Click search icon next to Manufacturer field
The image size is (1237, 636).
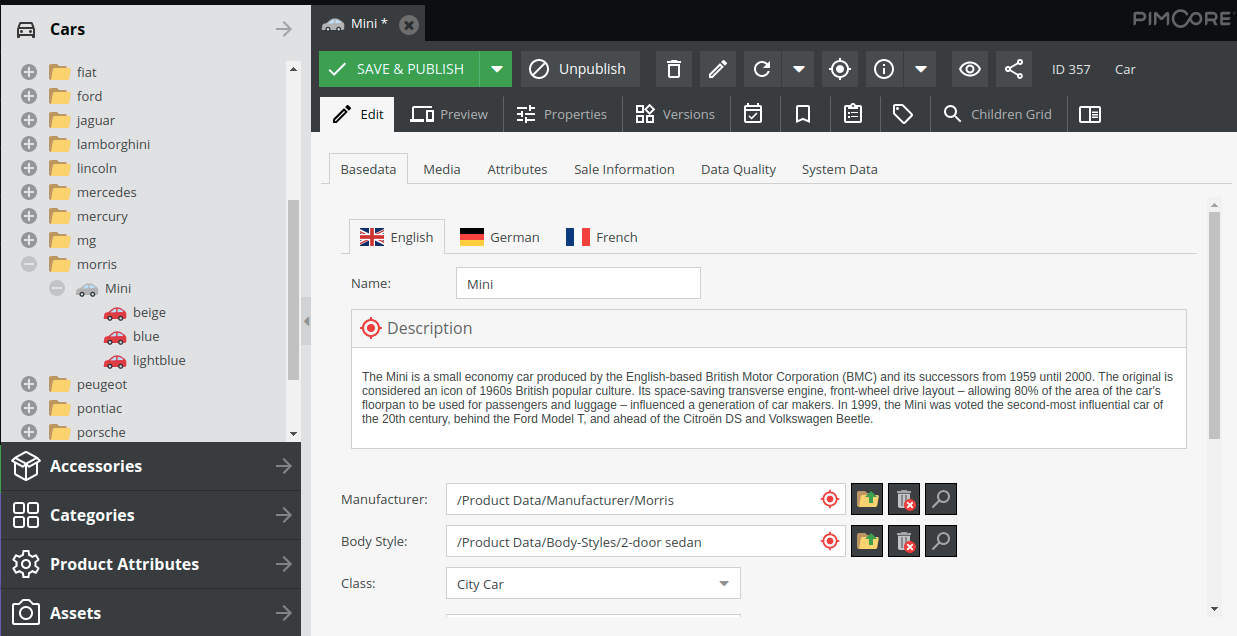coord(940,499)
